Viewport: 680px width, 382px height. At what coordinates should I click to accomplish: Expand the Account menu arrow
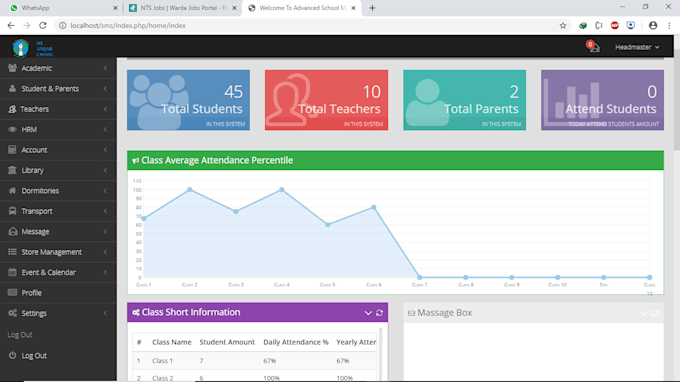click(105, 150)
